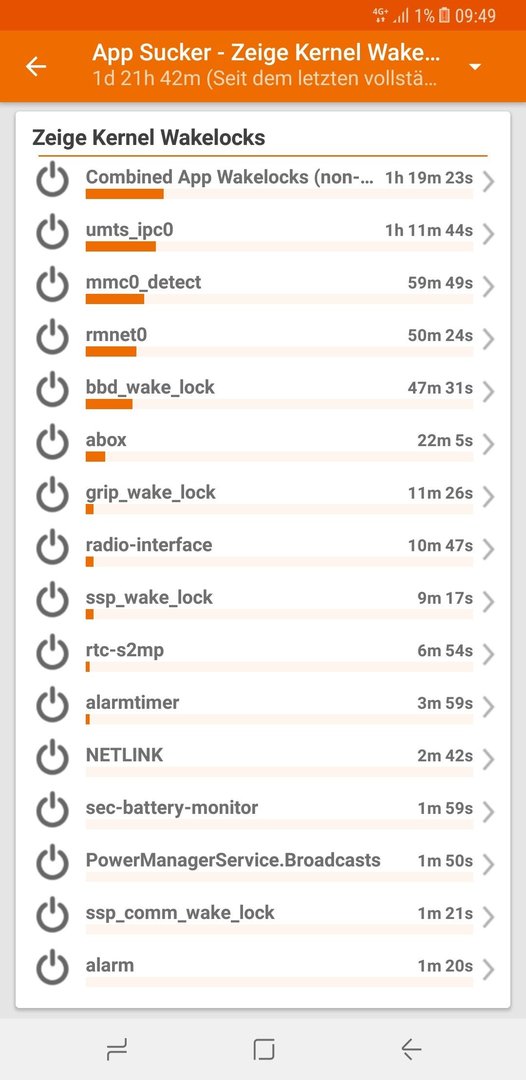This screenshot has height=1080, width=526.
Task: Open the ssp_wake_lock item
Action: pyautogui.click(x=263, y=603)
